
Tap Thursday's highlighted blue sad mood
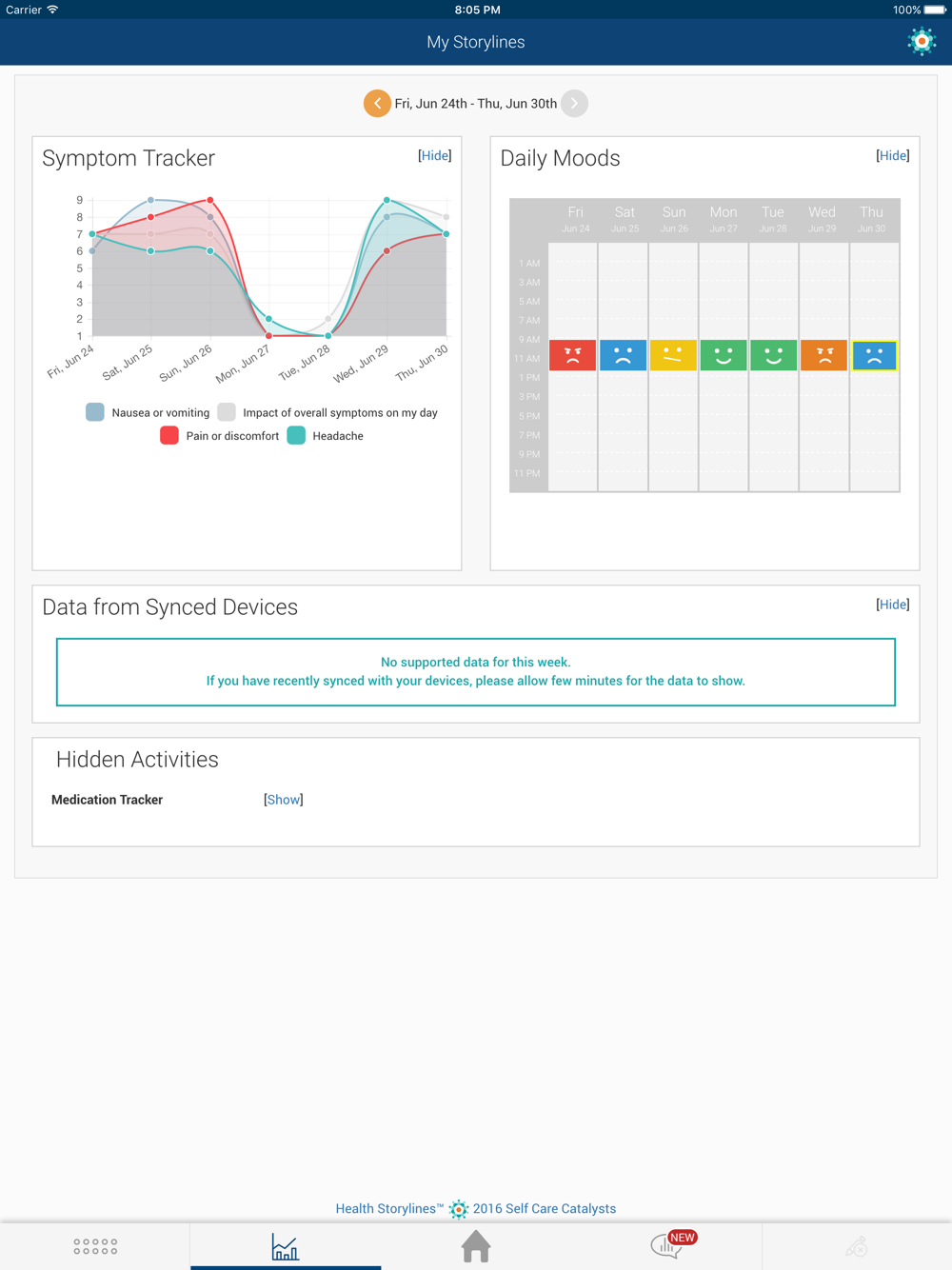(874, 355)
